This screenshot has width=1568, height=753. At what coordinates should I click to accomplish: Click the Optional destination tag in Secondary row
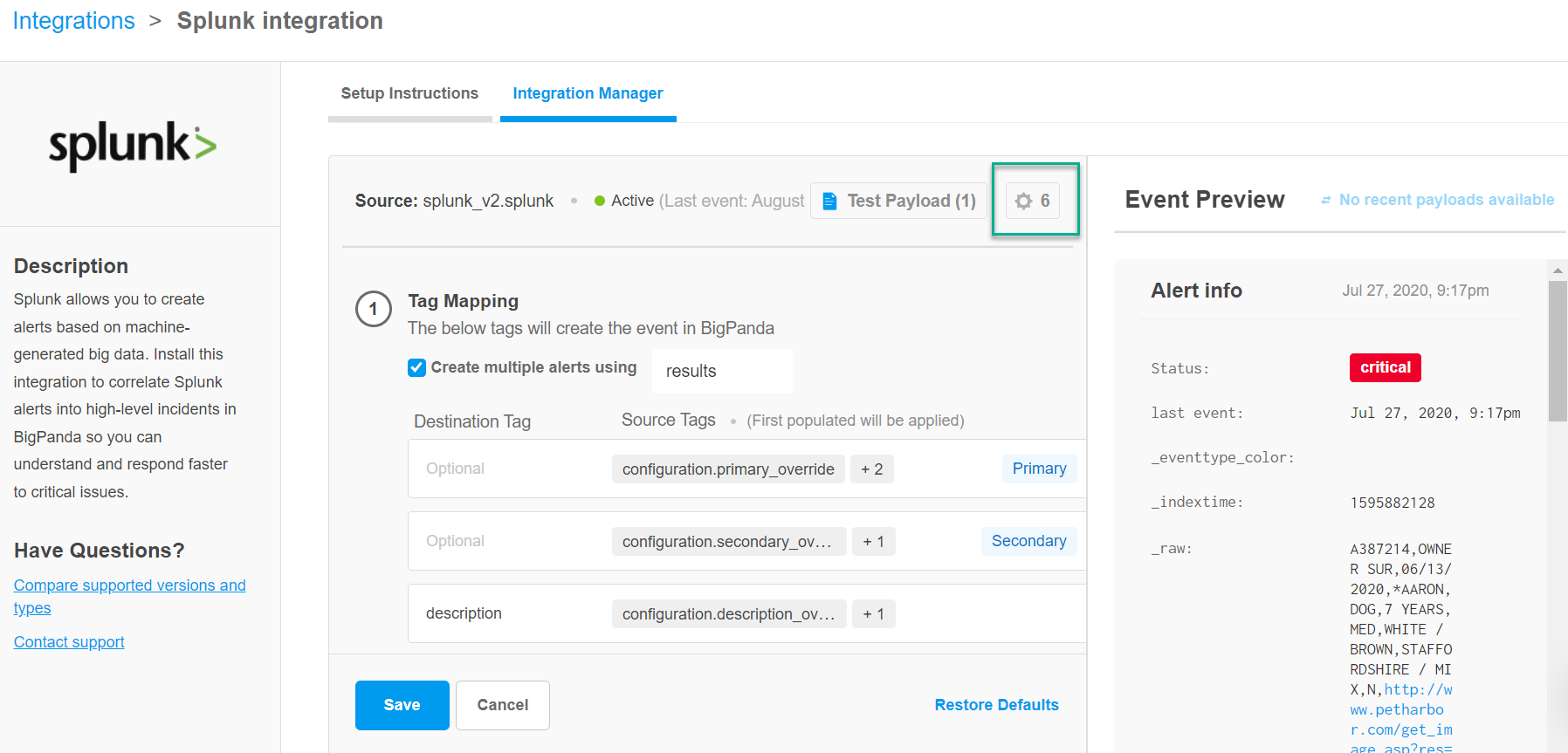455,541
